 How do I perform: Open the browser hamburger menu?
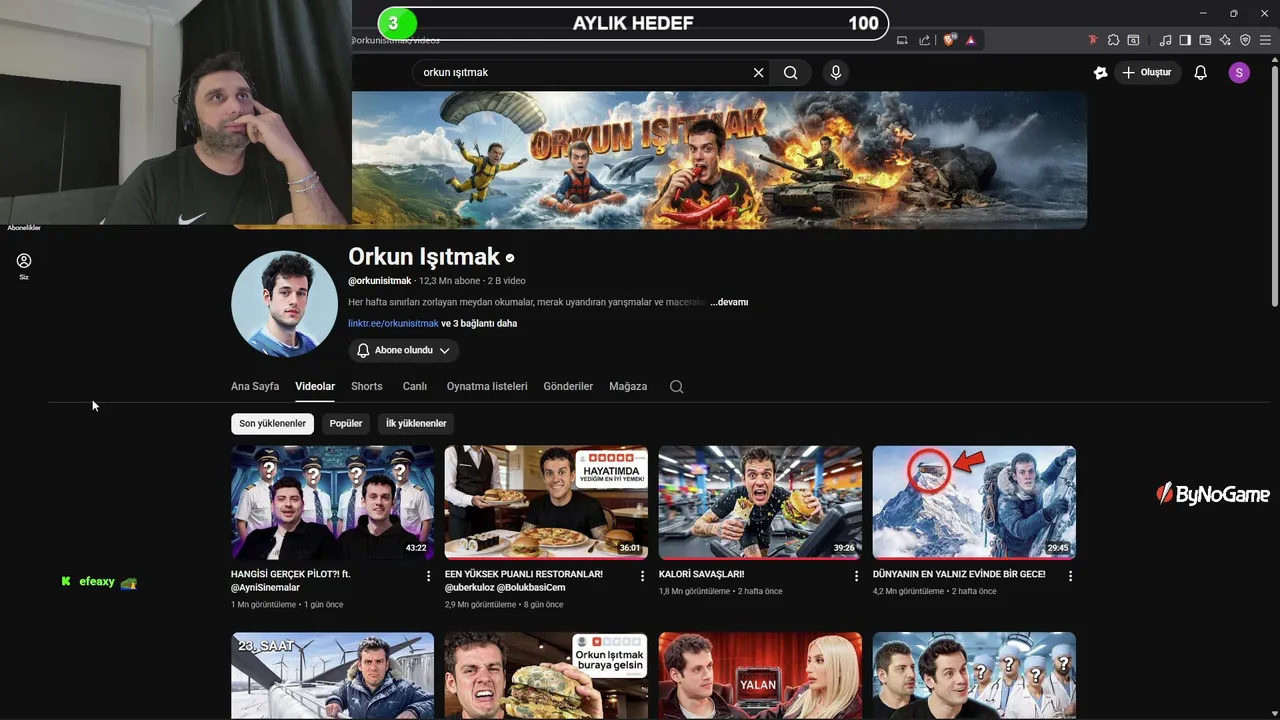(x=1265, y=40)
